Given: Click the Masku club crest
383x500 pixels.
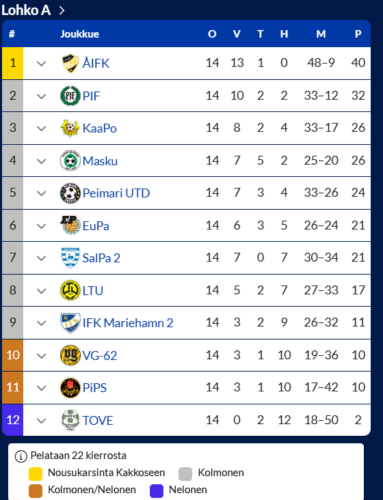Looking at the screenshot, I should point(70,161).
